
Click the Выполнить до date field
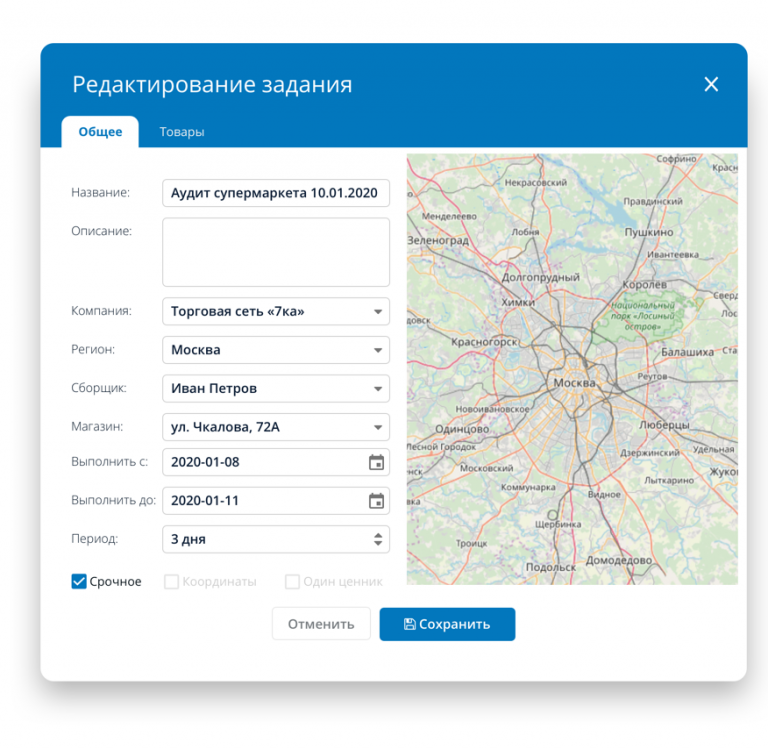coord(276,501)
